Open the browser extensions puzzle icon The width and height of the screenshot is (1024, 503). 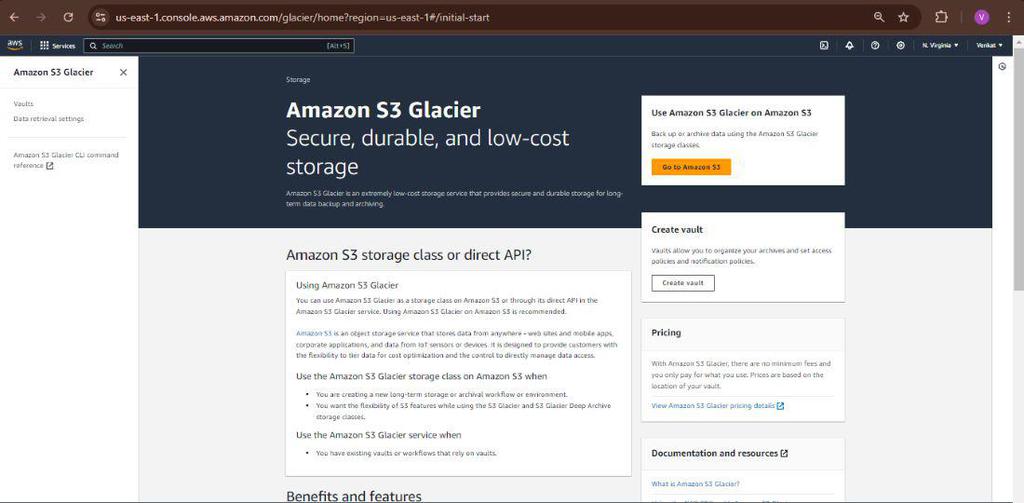941,17
